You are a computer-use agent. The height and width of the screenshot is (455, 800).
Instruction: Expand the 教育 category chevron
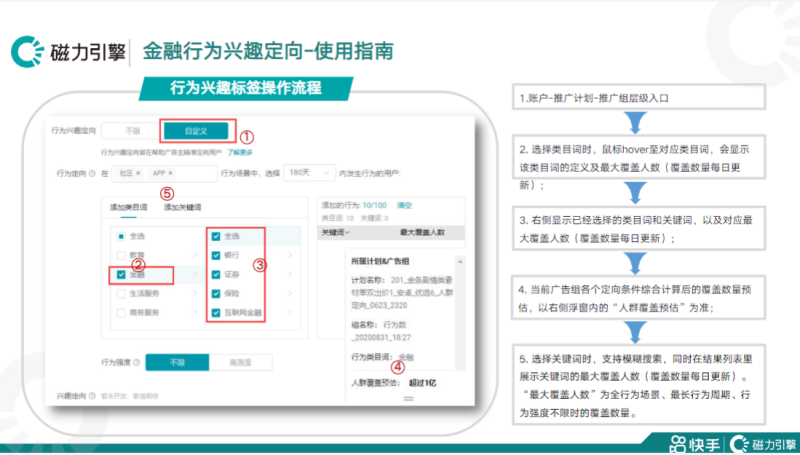pos(195,255)
